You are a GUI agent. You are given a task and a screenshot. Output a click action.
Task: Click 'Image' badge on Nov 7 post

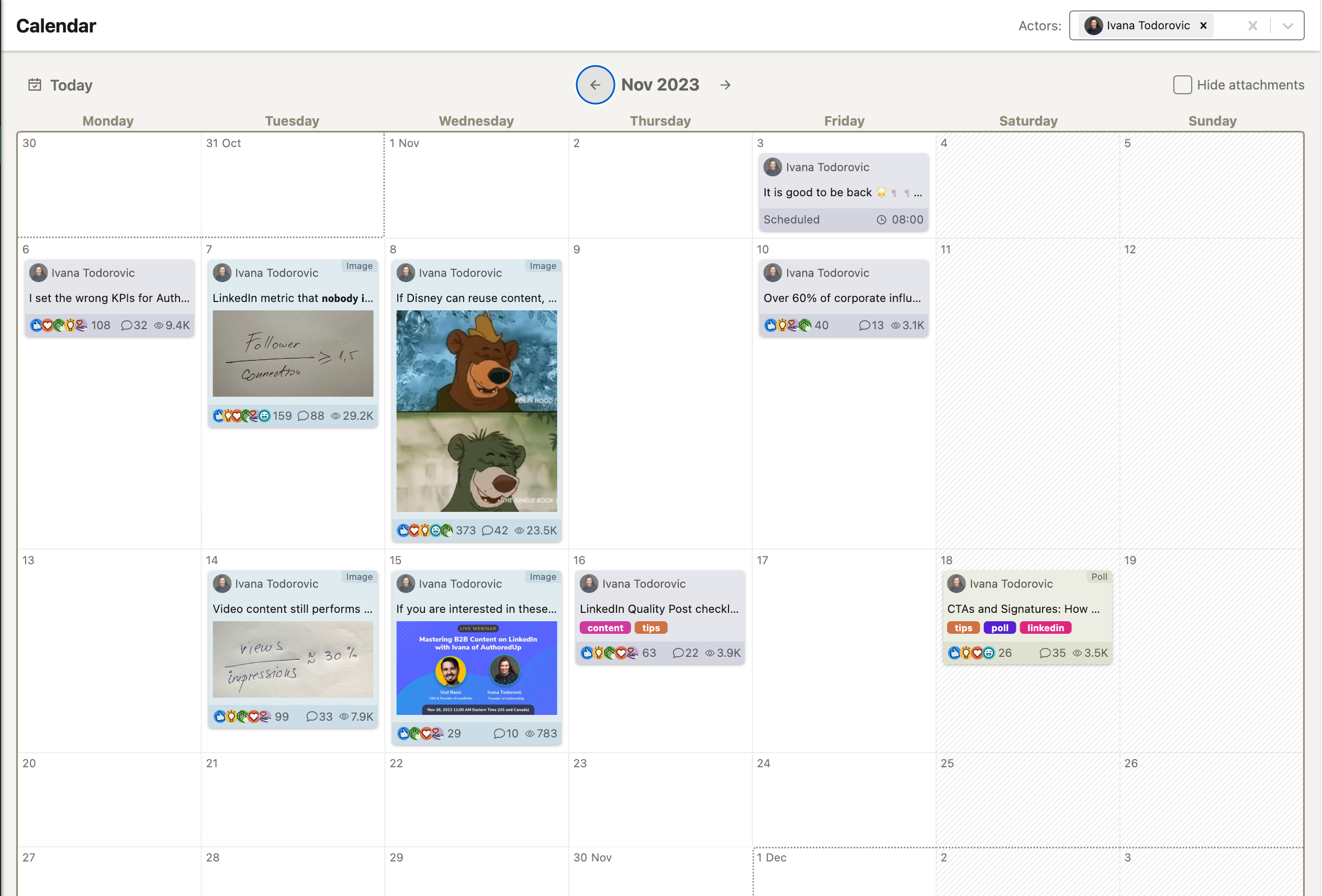pos(360,266)
